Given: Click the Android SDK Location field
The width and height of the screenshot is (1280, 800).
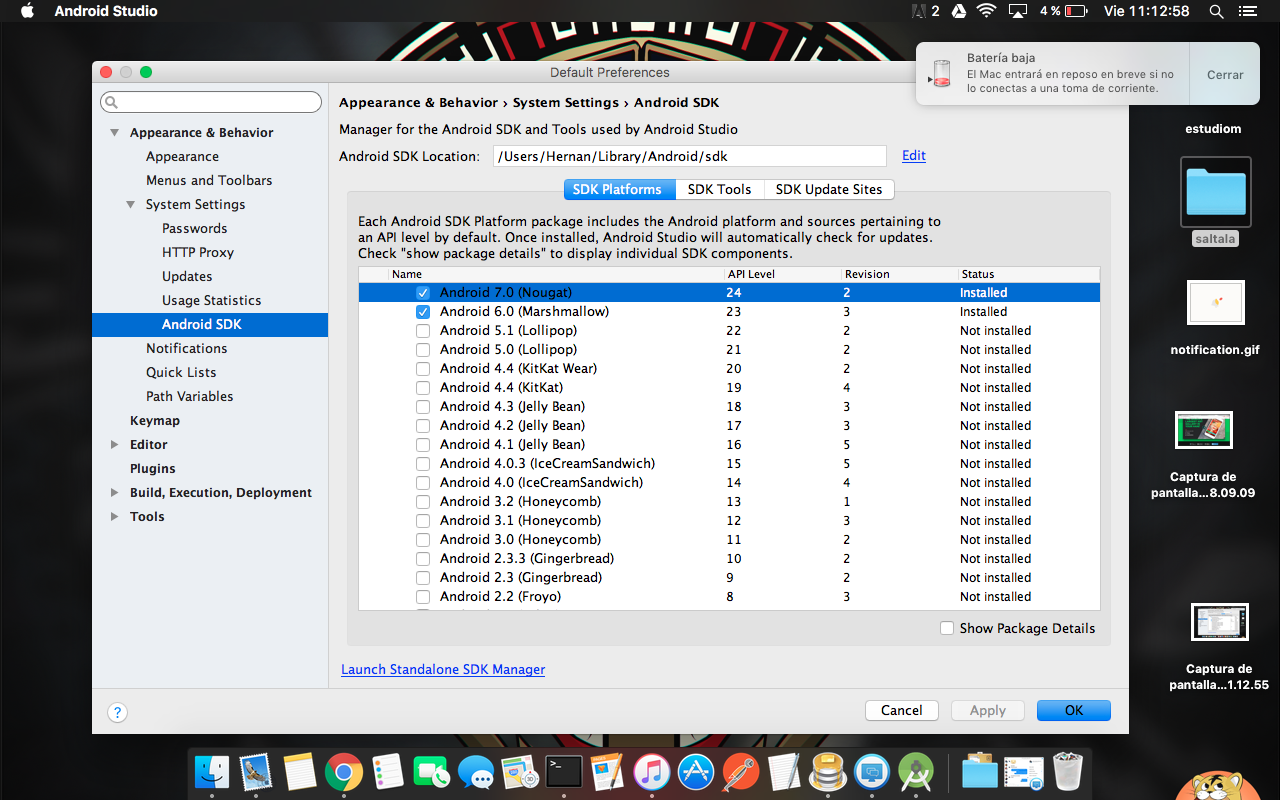Looking at the screenshot, I should 690,156.
